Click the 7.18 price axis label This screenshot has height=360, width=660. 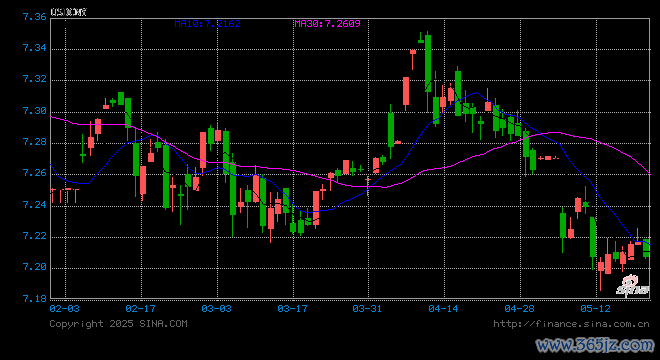(35, 299)
